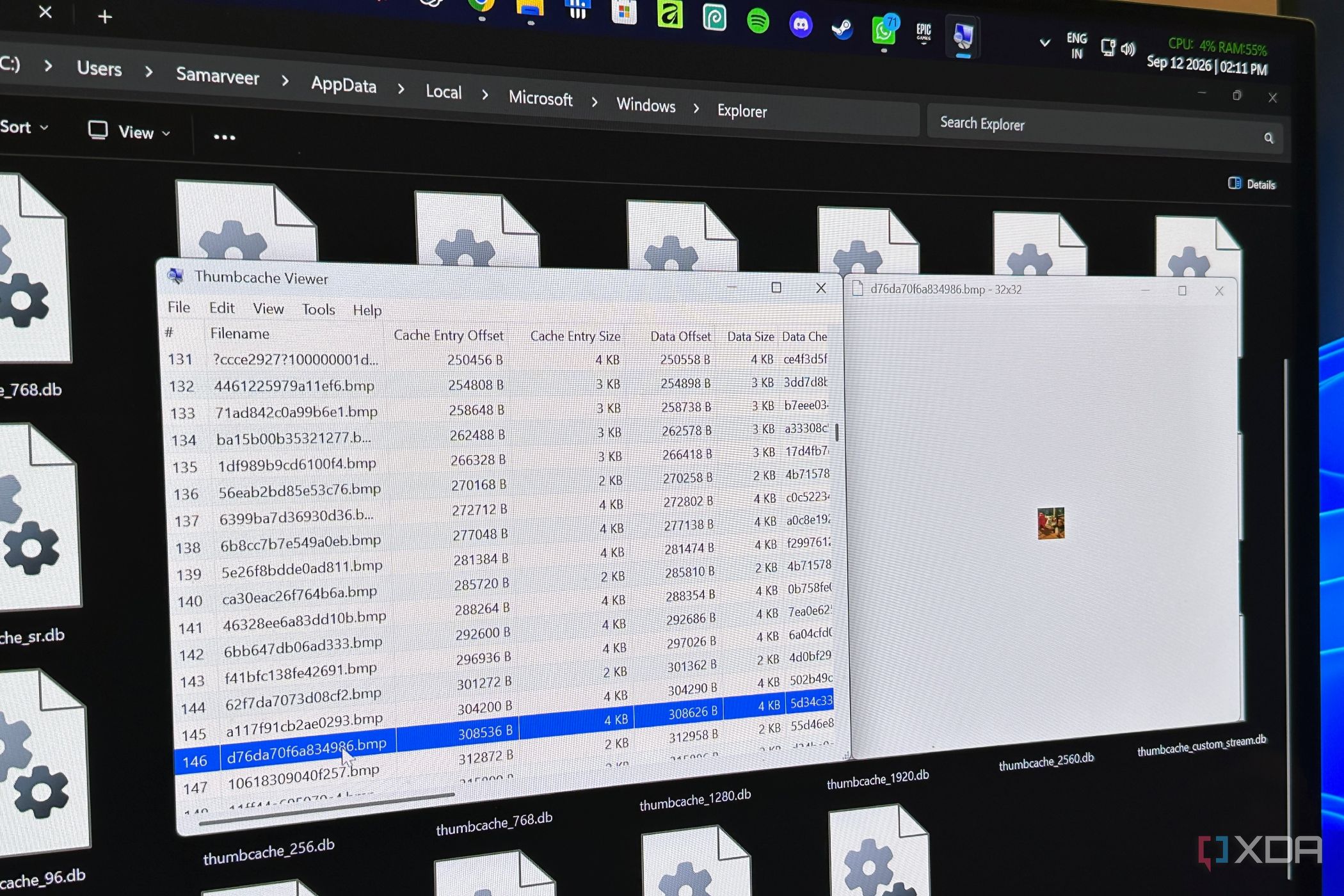This screenshot has height=896, width=1344.
Task: Open the View dropdown in Explorer
Action: tap(130, 132)
